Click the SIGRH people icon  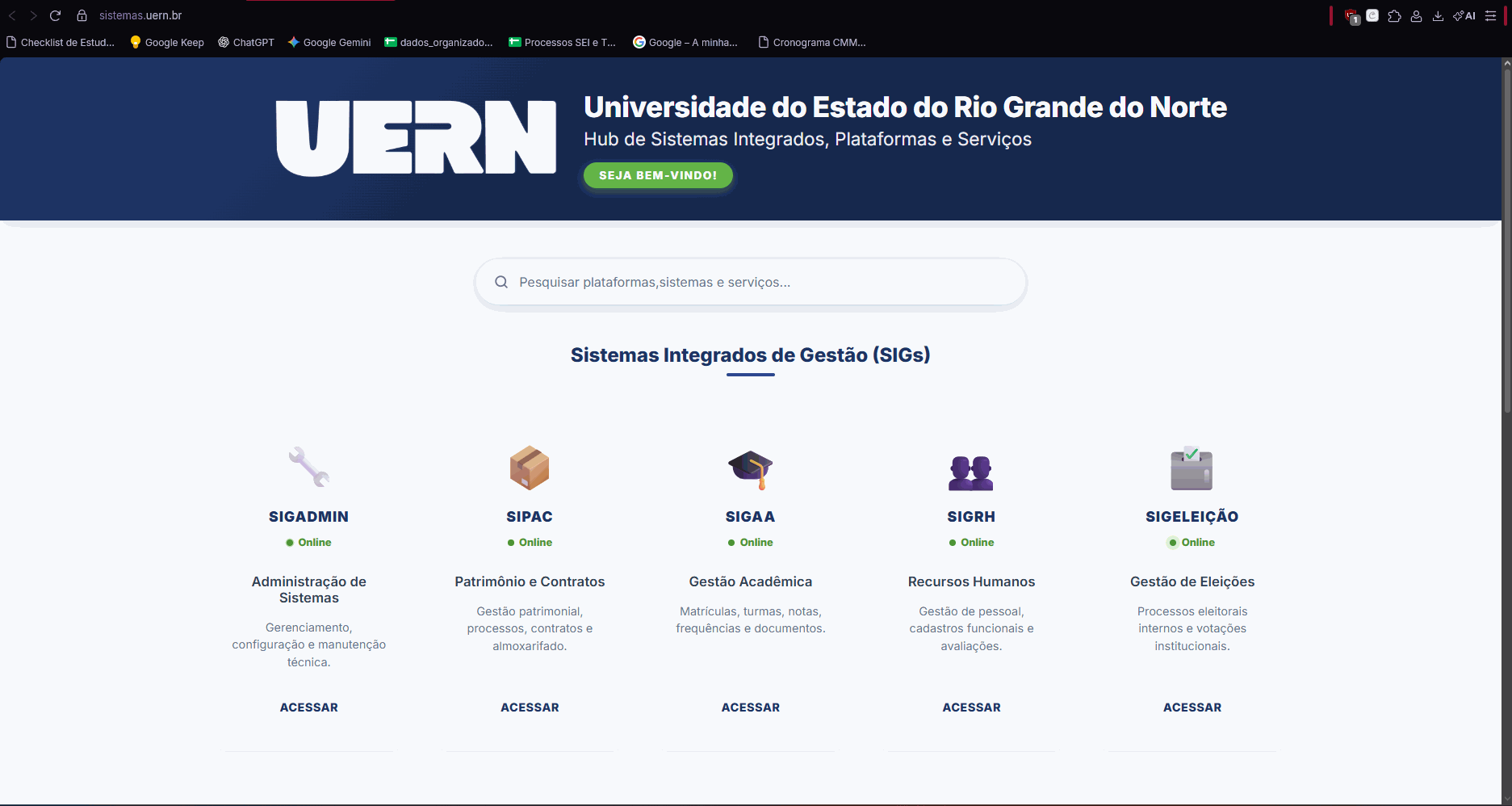[971, 473]
